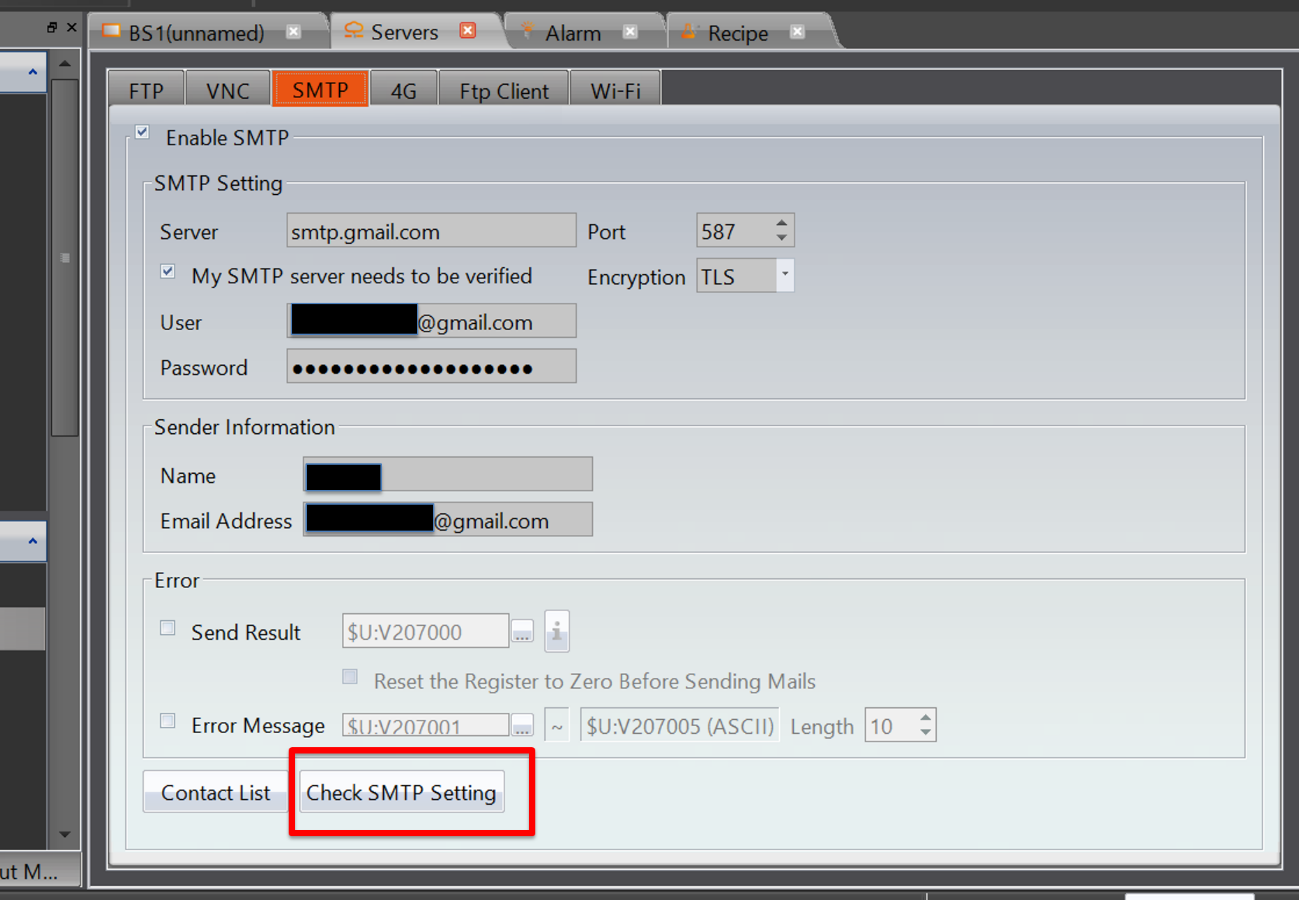Click the Recipe tab icon

tap(689, 32)
